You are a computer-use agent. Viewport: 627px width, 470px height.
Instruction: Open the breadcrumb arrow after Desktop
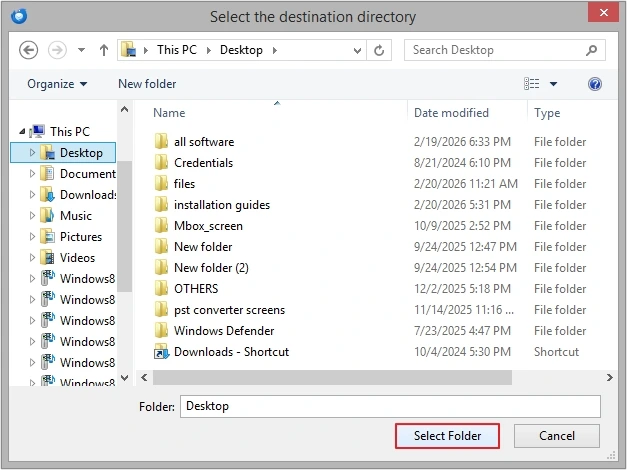click(x=275, y=50)
